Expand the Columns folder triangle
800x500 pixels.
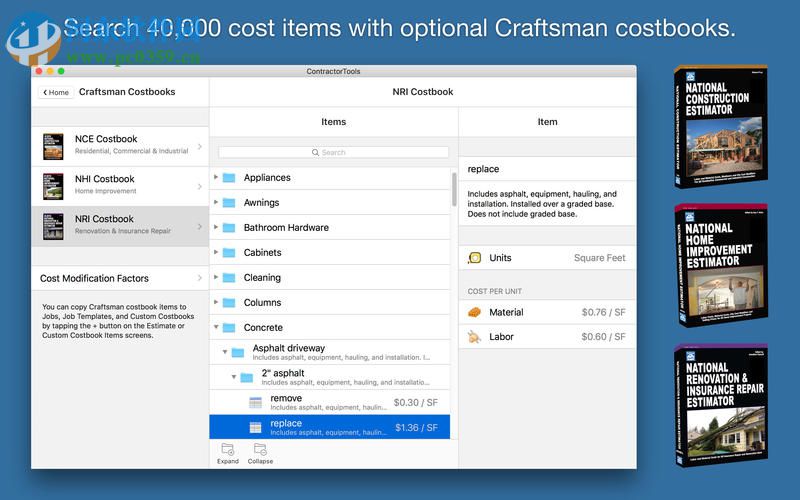(x=216, y=302)
